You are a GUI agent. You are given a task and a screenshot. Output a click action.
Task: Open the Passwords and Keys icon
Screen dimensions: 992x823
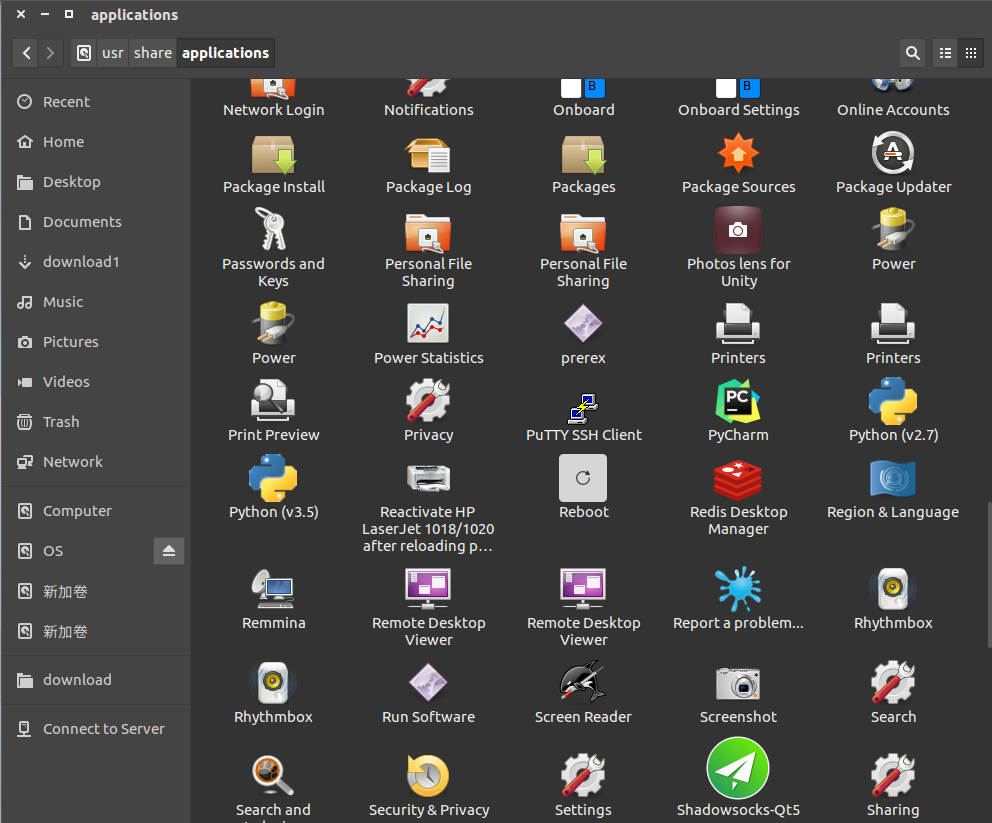tap(272, 228)
